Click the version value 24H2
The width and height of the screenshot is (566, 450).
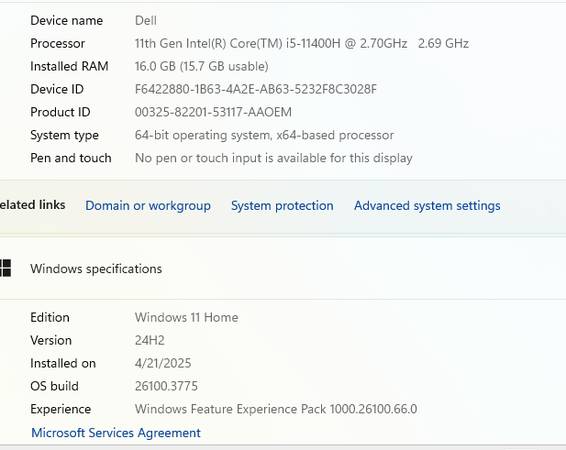tap(149, 340)
